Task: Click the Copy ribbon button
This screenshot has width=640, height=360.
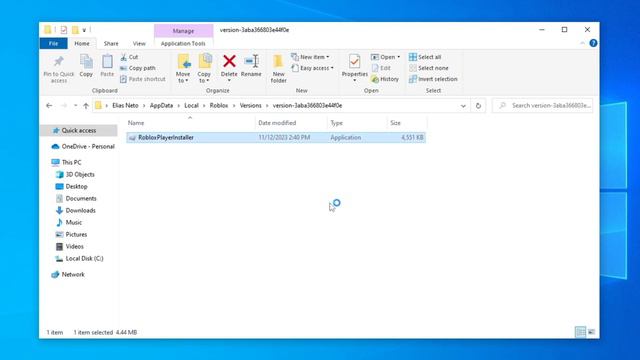Action: [x=86, y=66]
